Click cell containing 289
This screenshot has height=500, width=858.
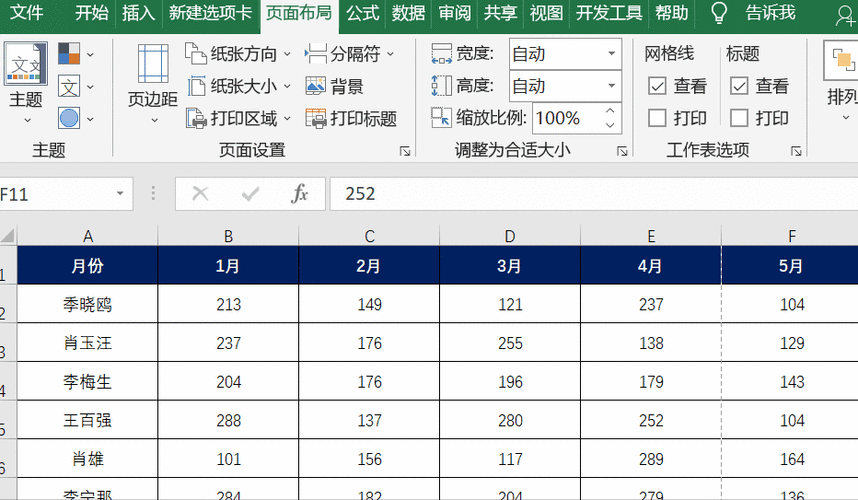click(x=651, y=458)
